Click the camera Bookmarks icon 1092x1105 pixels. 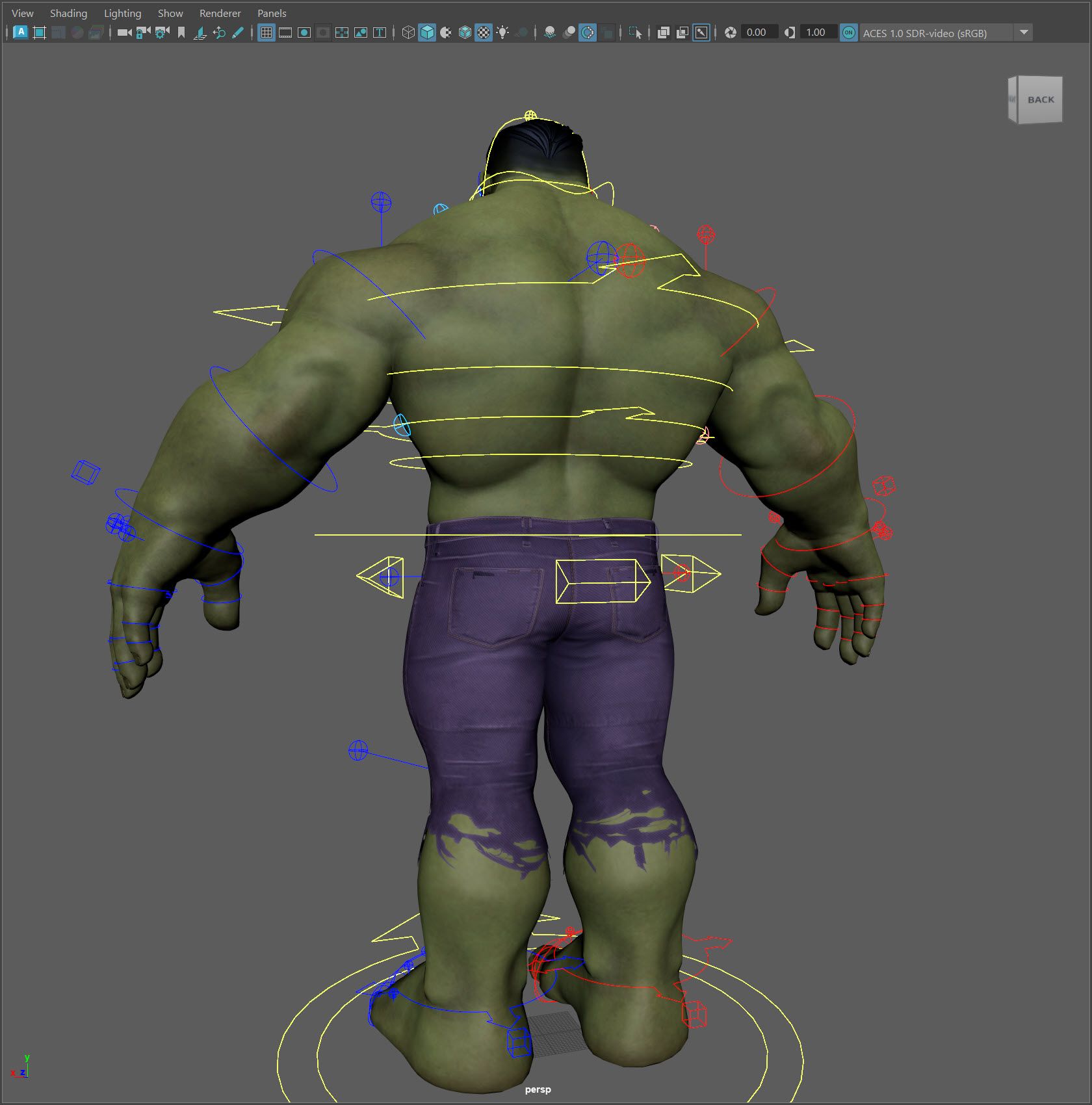tap(181, 32)
